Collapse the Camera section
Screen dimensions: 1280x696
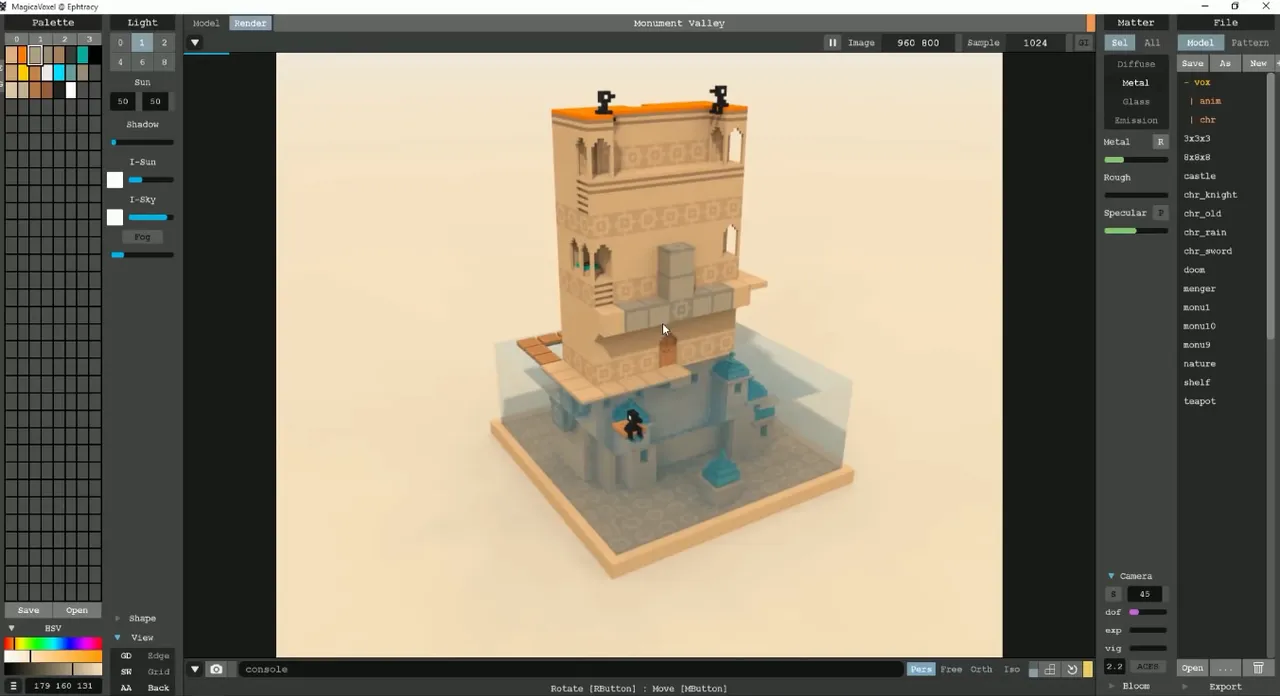click(1111, 576)
